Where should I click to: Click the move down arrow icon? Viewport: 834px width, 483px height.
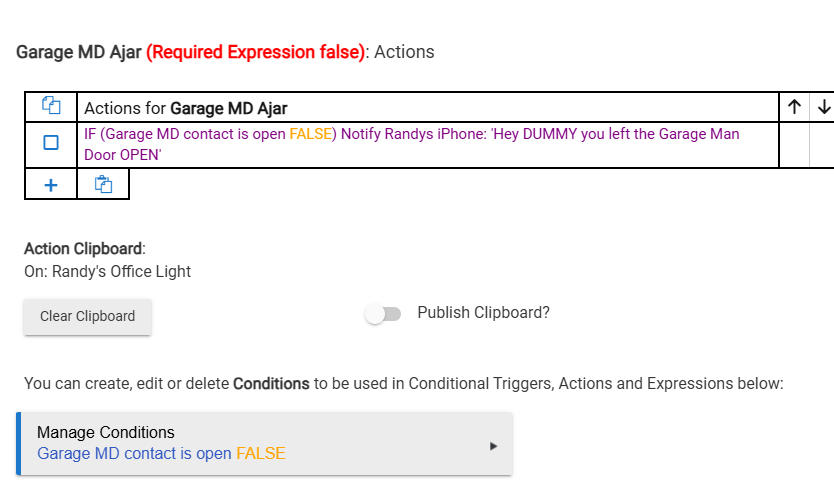823,107
